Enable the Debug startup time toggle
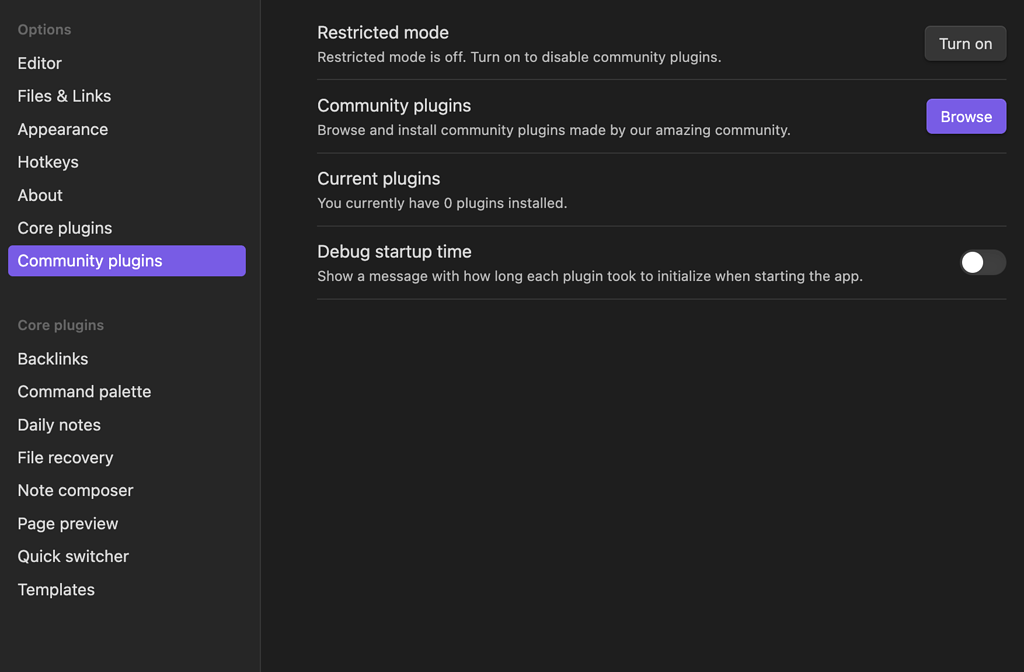1024x672 pixels. (982, 263)
